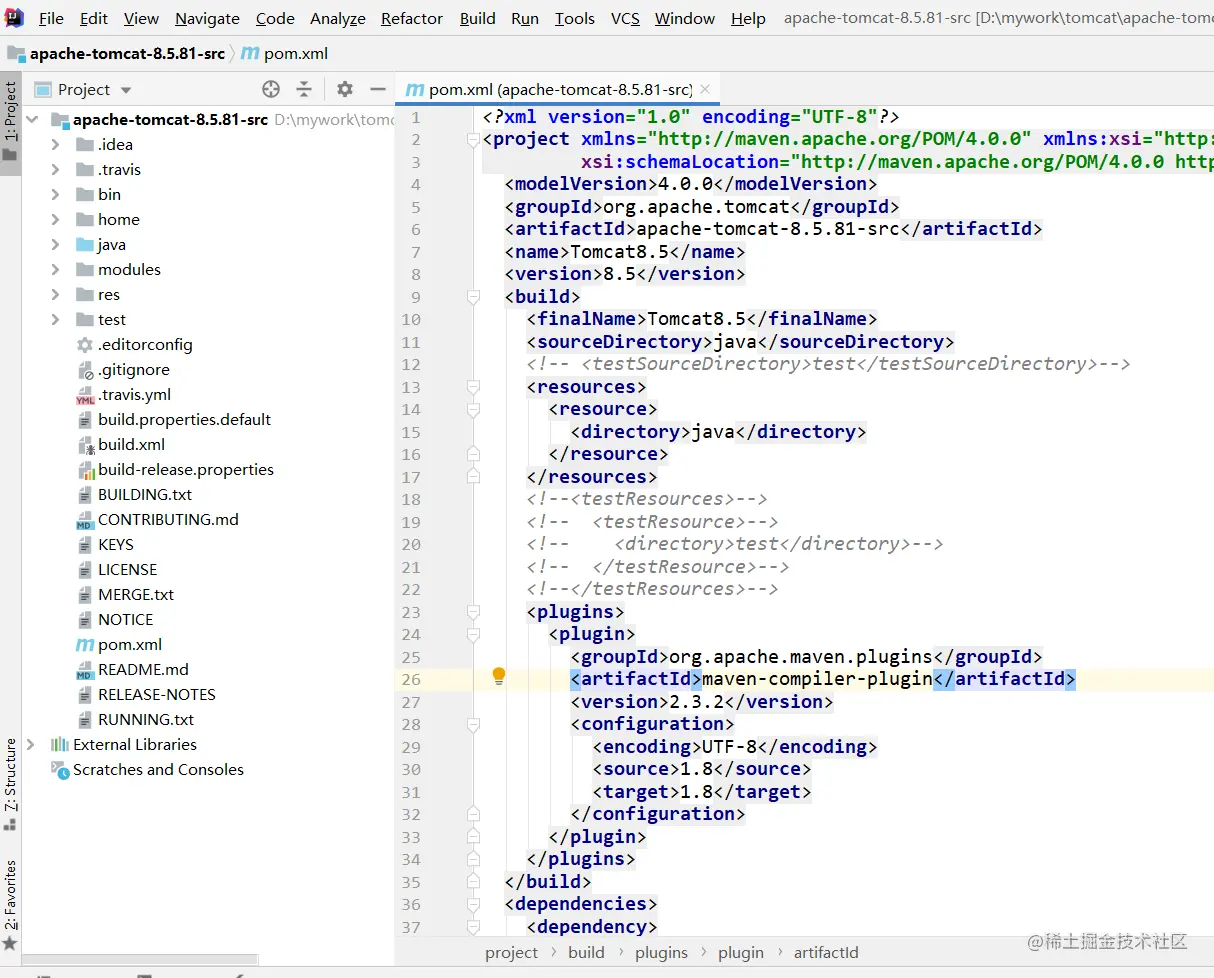Click the build-release.properties file icon
The width and height of the screenshot is (1214, 978).
[x=86, y=470]
